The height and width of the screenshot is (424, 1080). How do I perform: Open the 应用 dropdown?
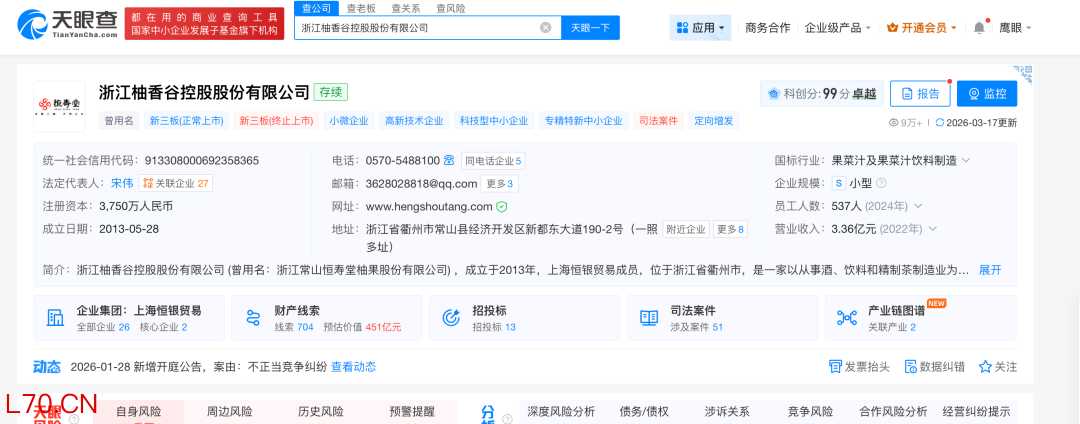coord(700,28)
